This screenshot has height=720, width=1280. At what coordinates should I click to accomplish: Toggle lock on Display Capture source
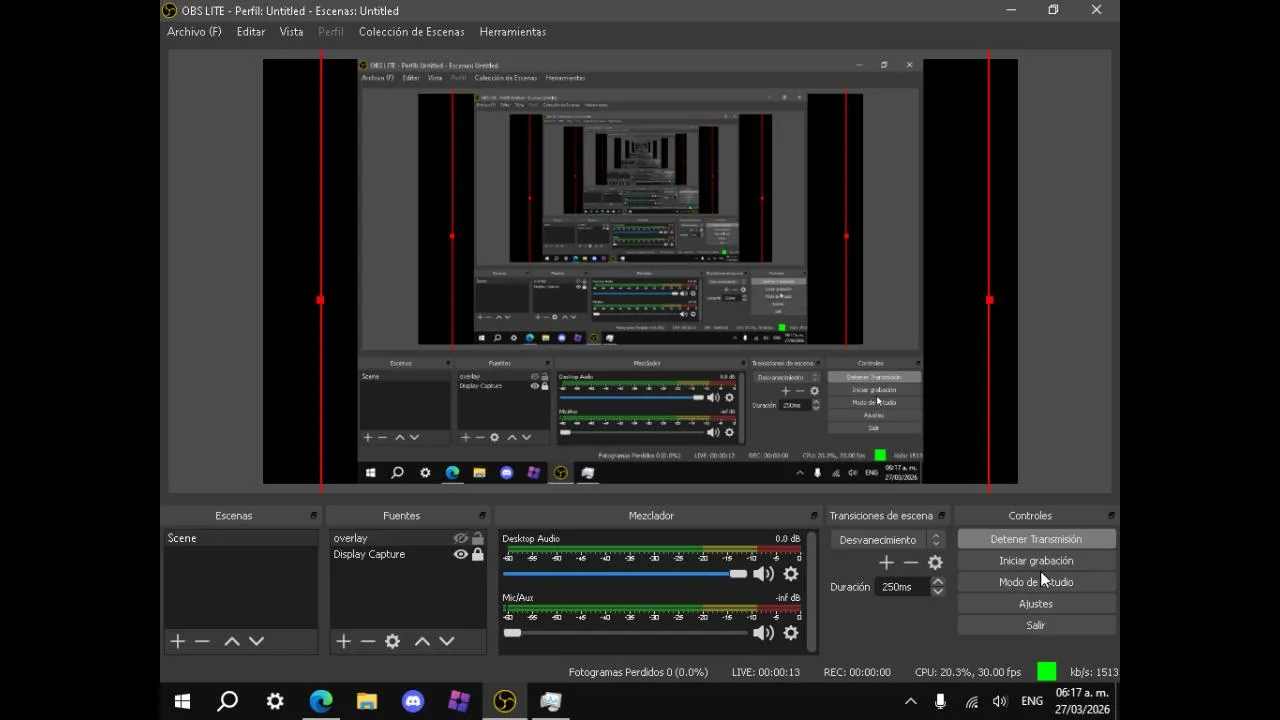tap(478, 554)
